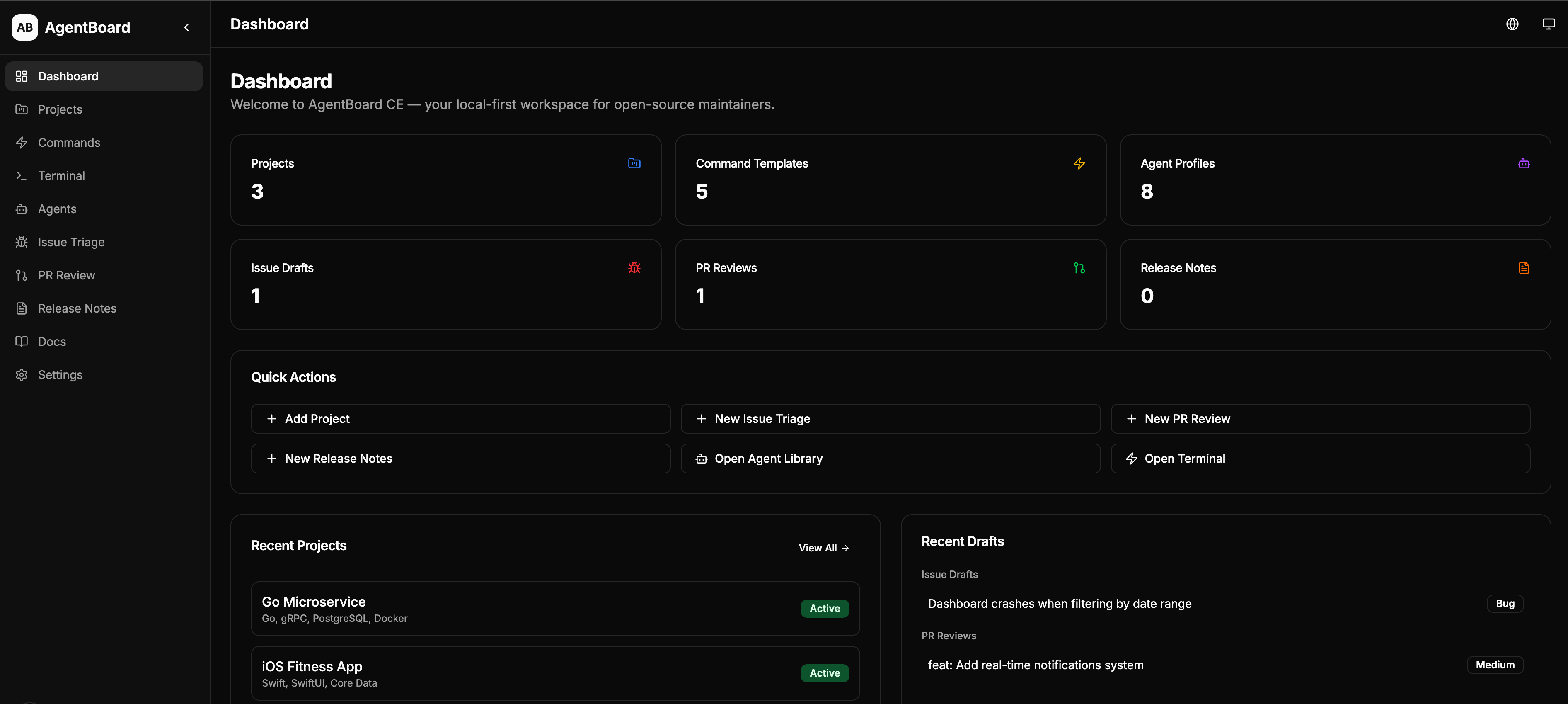Open the PR Reviews stat card title
Viewport: 1568px width, 704px height.
tap(726, 268)
